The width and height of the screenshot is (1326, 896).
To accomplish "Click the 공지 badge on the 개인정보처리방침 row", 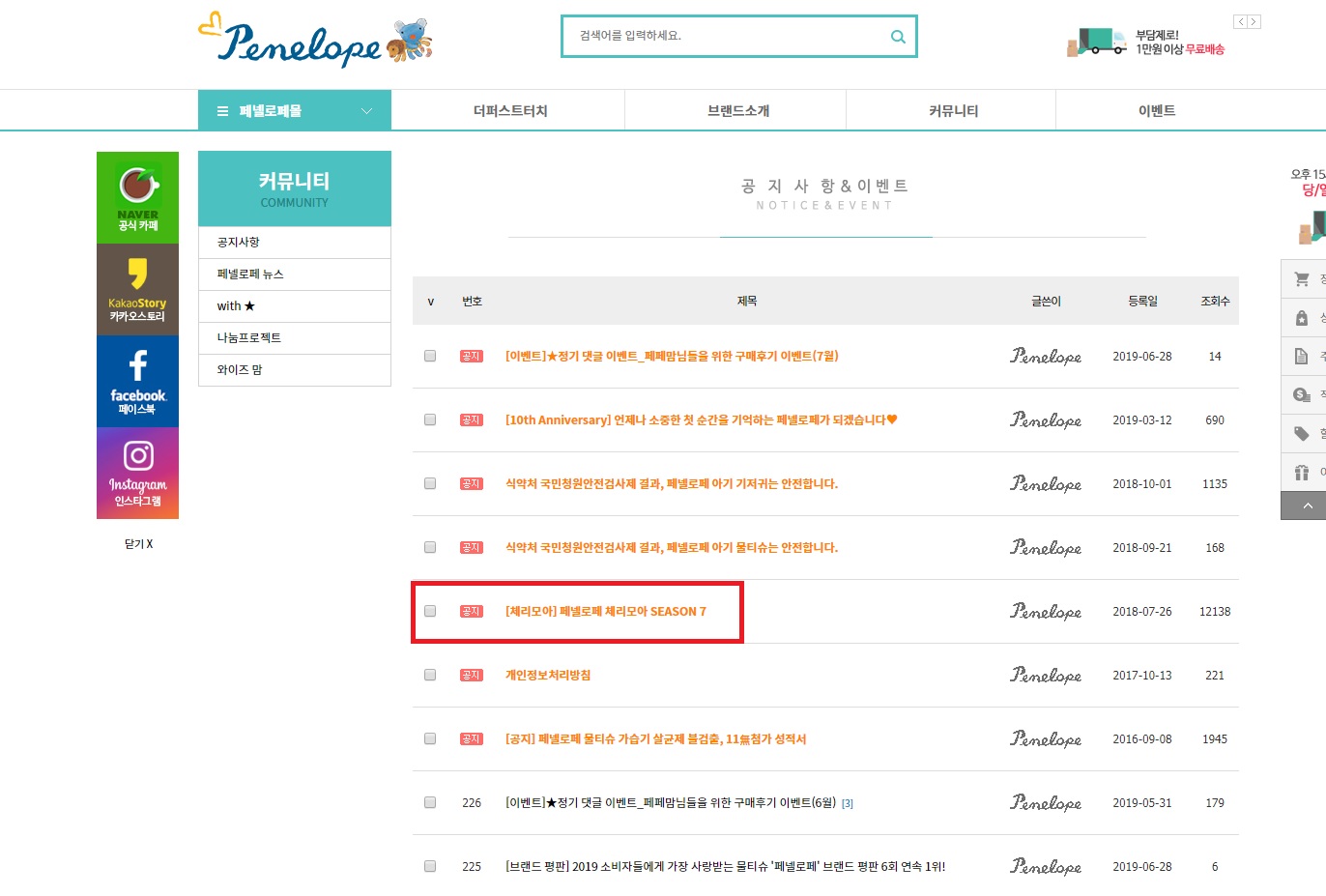I will click(471, 675).
